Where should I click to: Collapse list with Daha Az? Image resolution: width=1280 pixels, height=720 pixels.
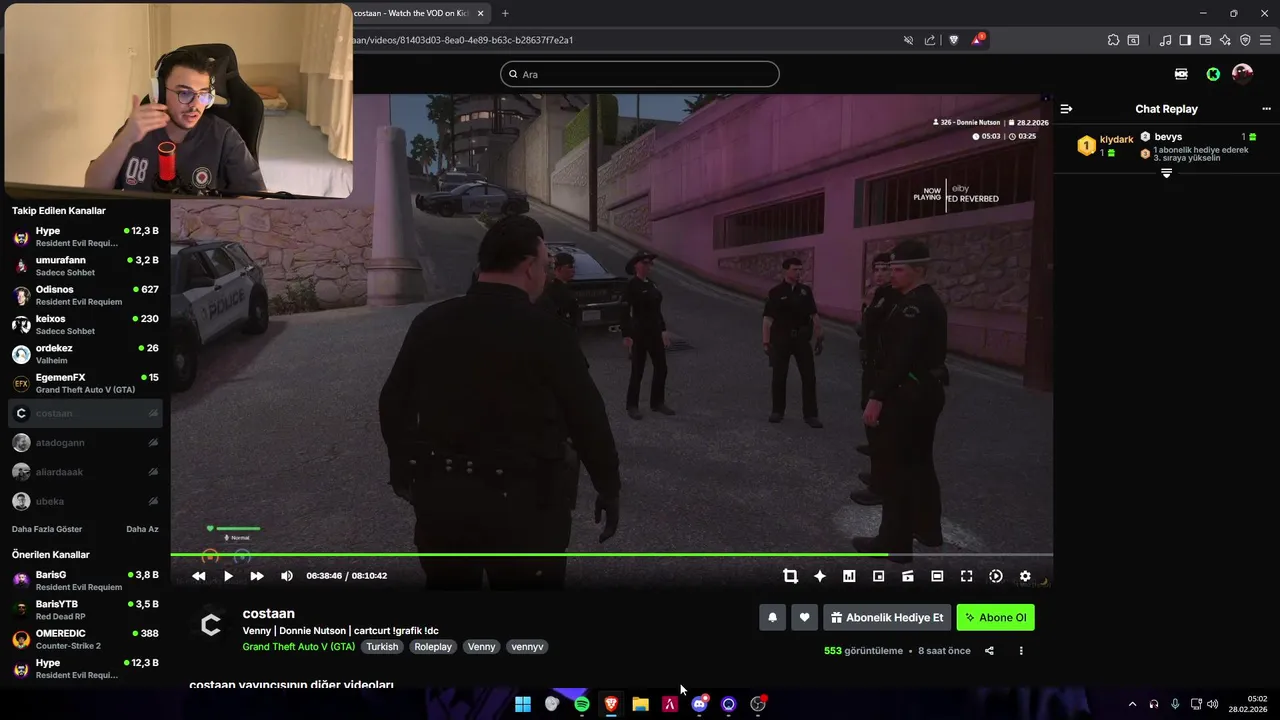142,529
